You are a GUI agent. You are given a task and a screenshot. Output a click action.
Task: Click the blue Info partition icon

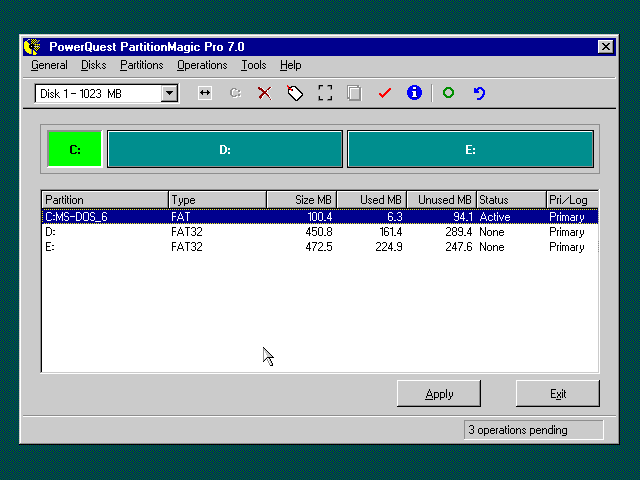(x=414, y=93)
